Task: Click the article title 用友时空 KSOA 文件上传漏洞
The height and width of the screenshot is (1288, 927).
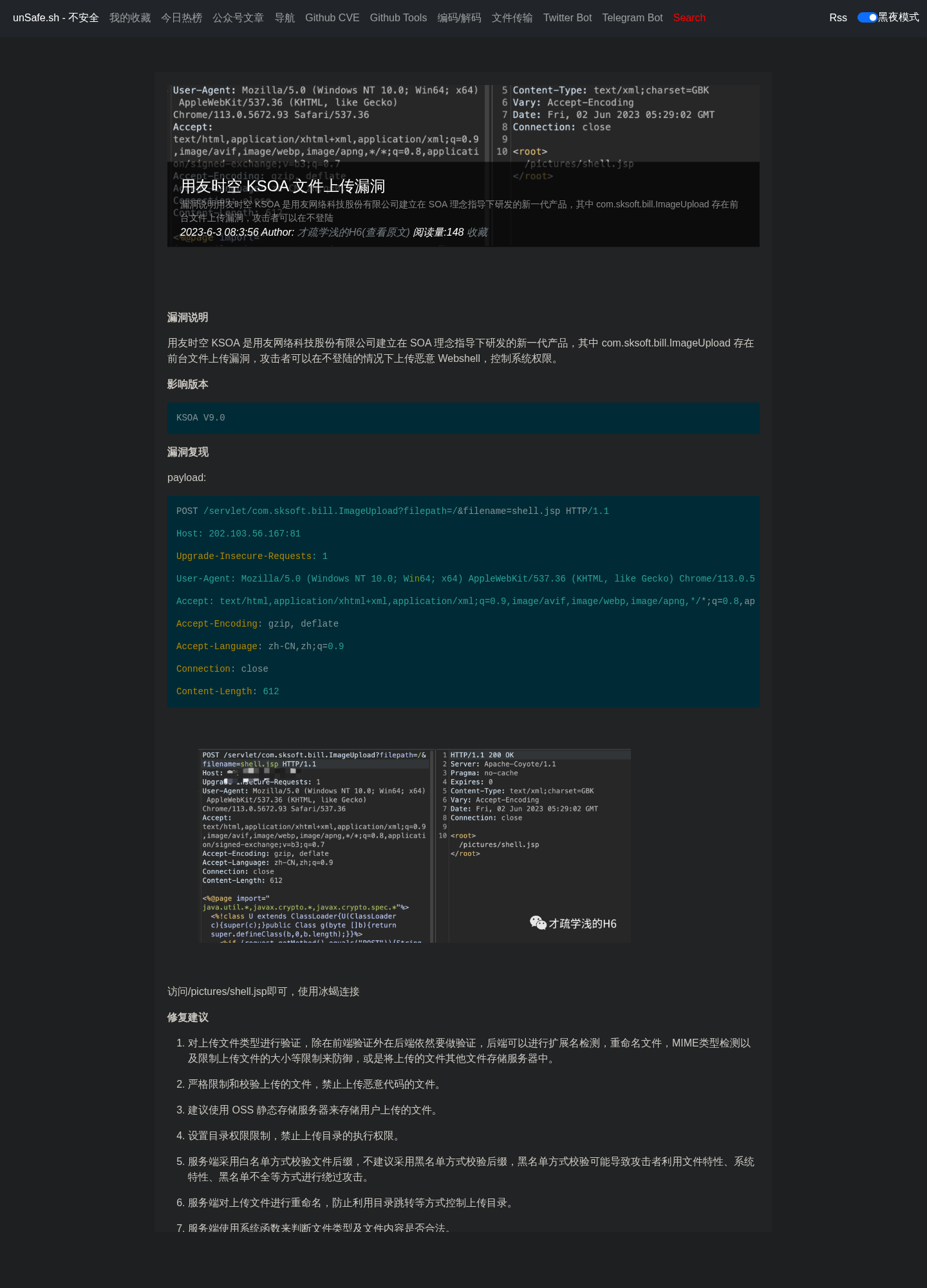Action: (283, 186)
